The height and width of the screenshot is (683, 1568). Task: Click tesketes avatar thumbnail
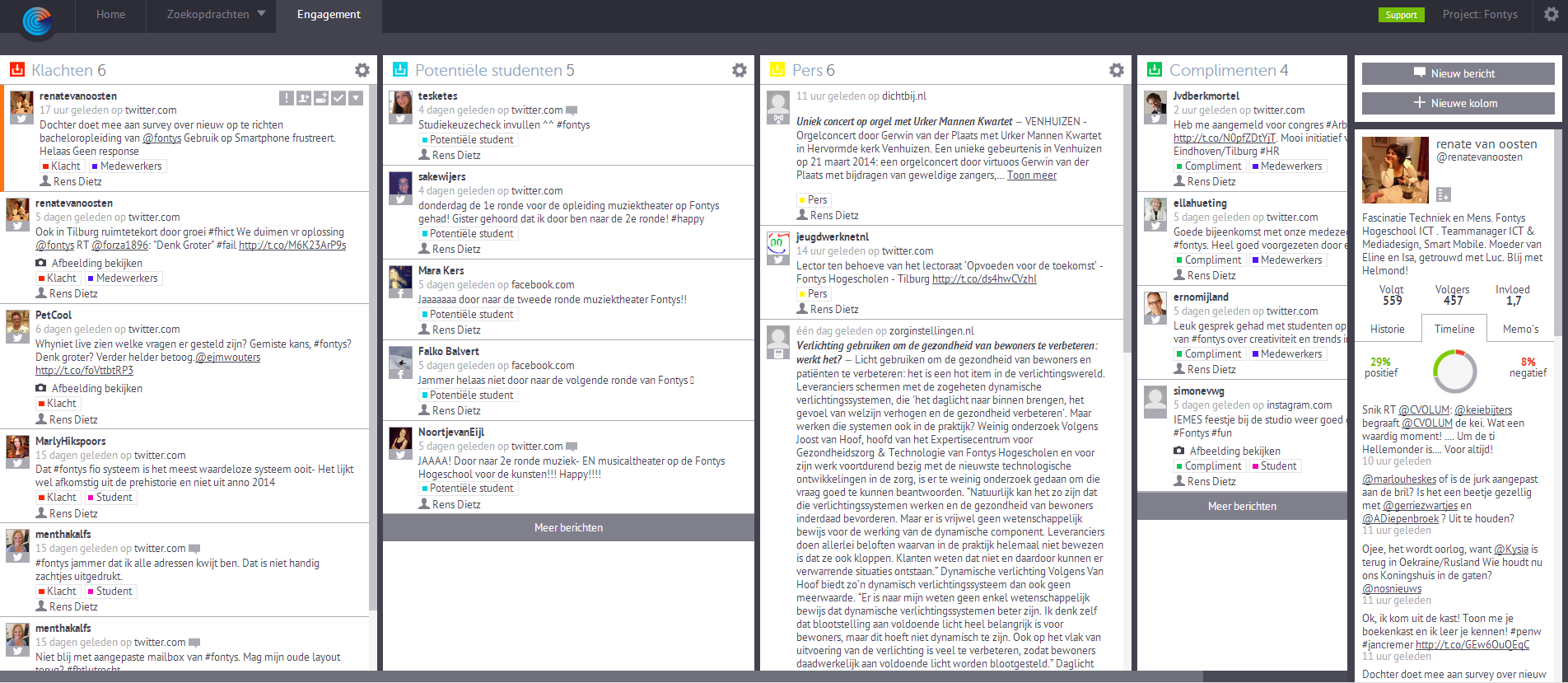point(400,107)
